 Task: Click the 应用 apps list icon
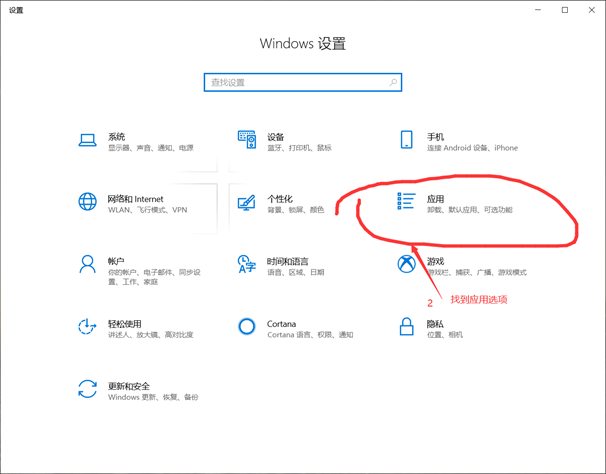[x=406, y=201]
